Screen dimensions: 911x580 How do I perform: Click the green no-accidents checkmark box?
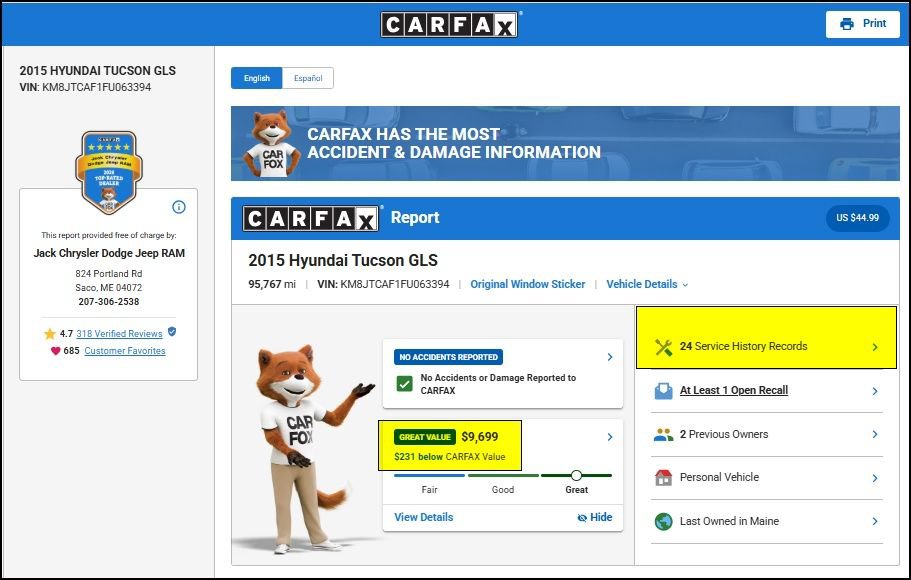(404, 384)
